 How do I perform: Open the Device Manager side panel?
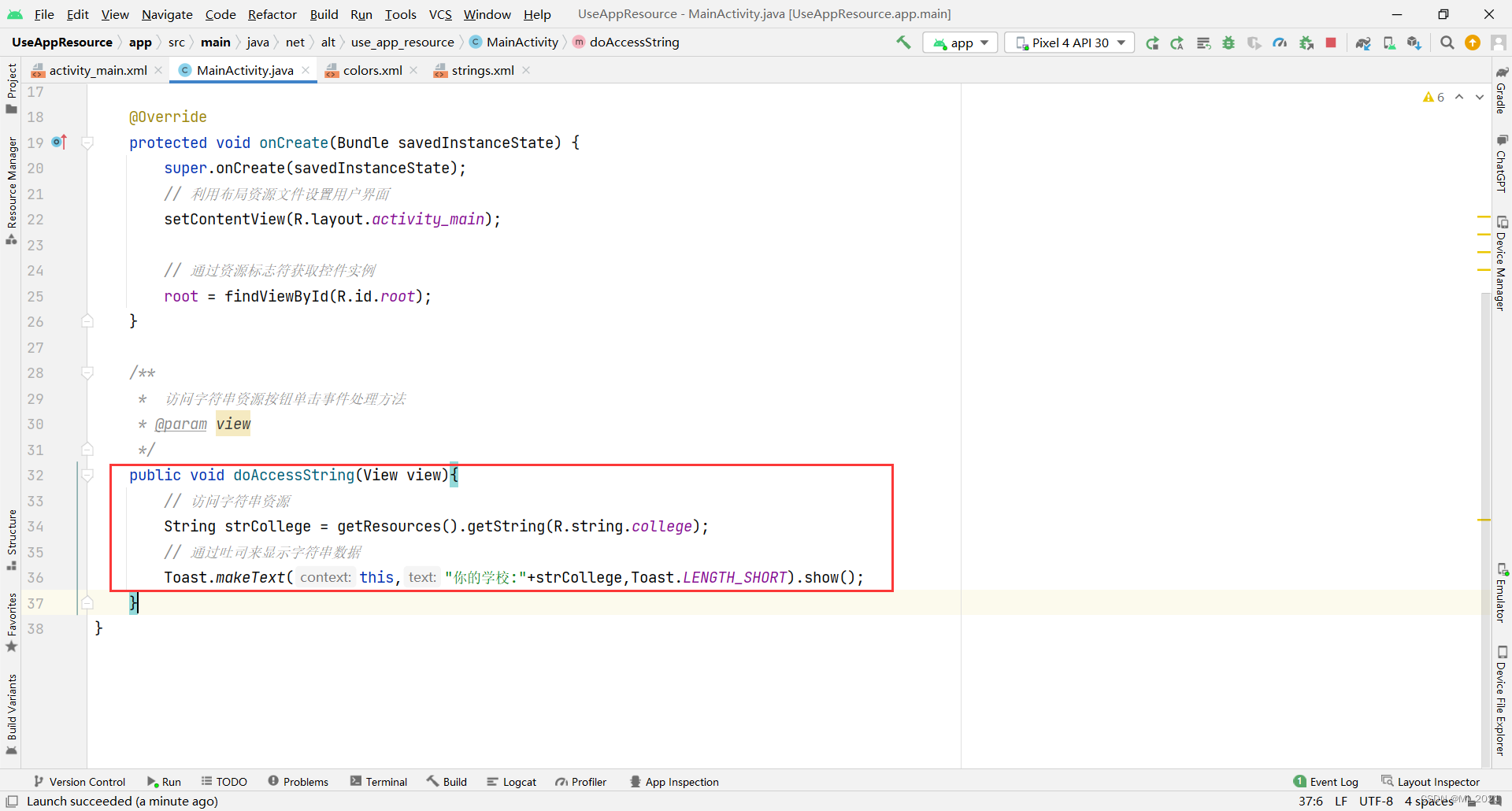coord(1502,263)
